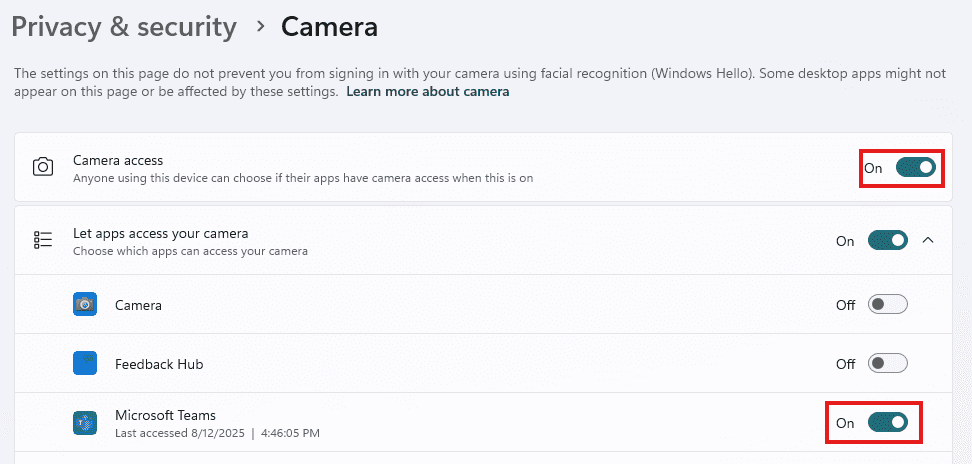Click Anyone using this device description text
972x464 pixels.
tap(303, 178)
